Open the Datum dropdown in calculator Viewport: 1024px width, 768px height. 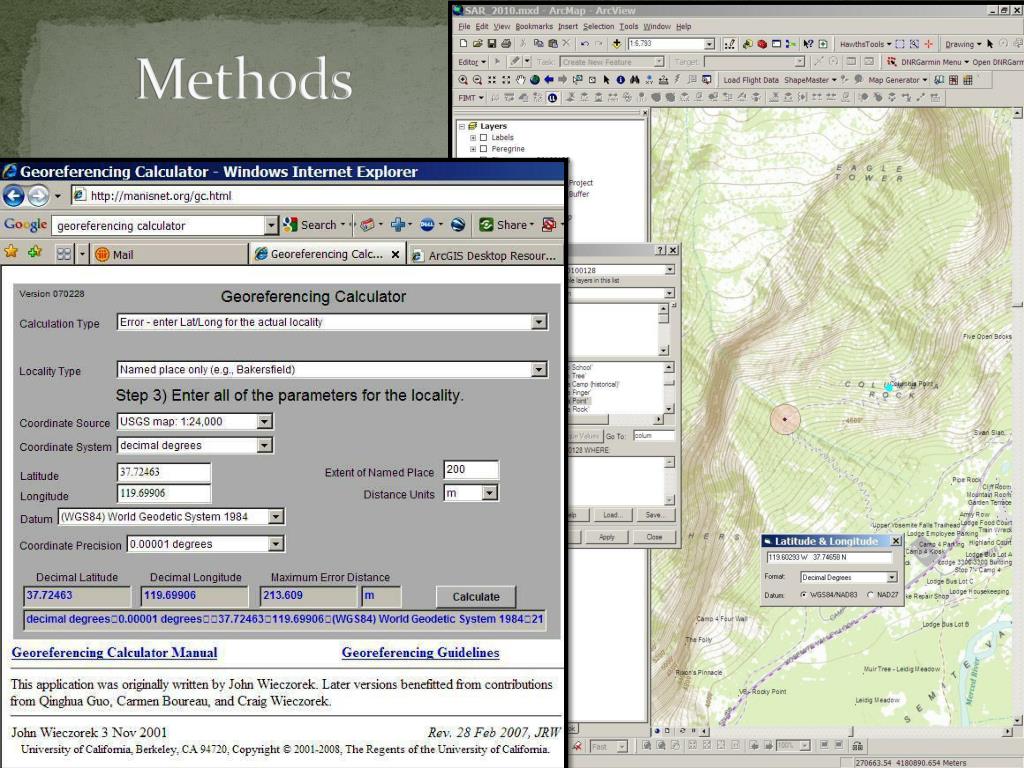[276, 517]
